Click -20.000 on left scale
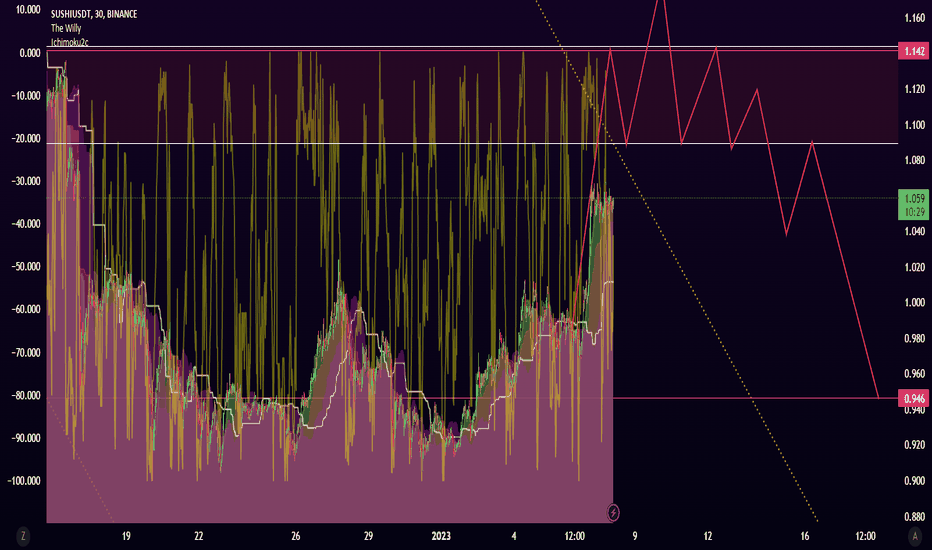 (x=26, y=139)
